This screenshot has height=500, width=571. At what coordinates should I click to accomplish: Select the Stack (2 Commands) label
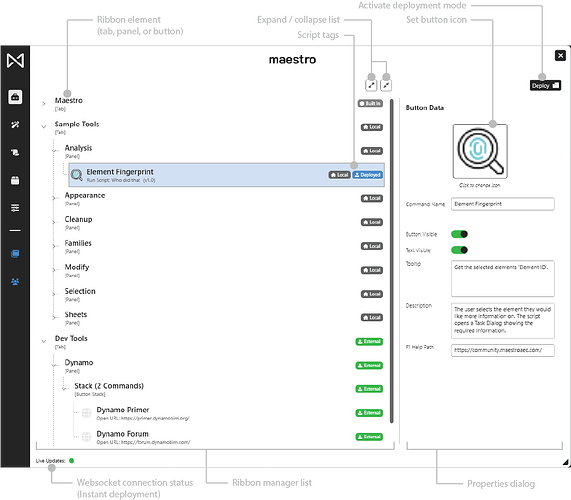[109, 386]
